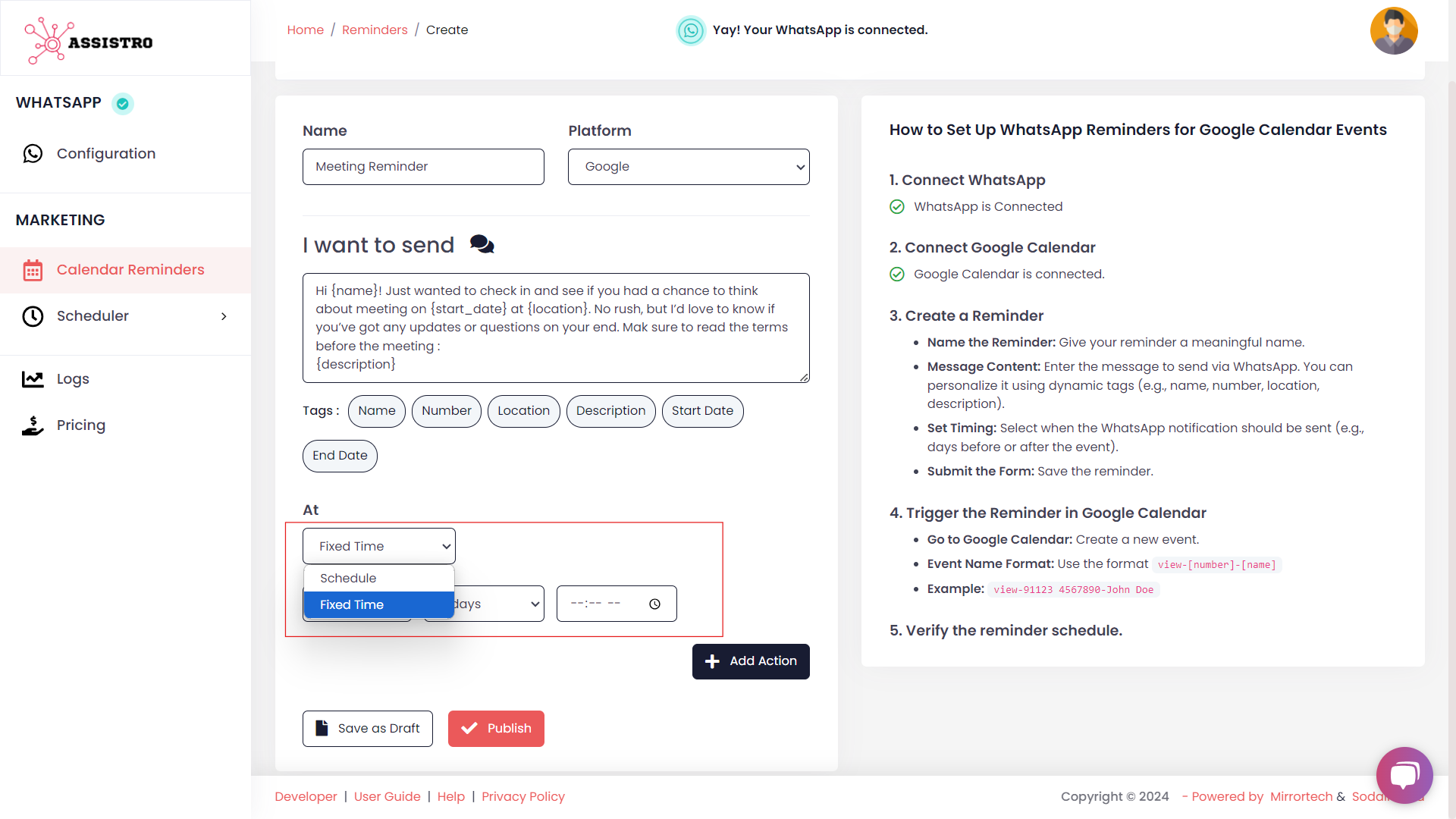Click the user profile avatar
Viewport: 1456px width, 819px height.
tap(1393, 31)
